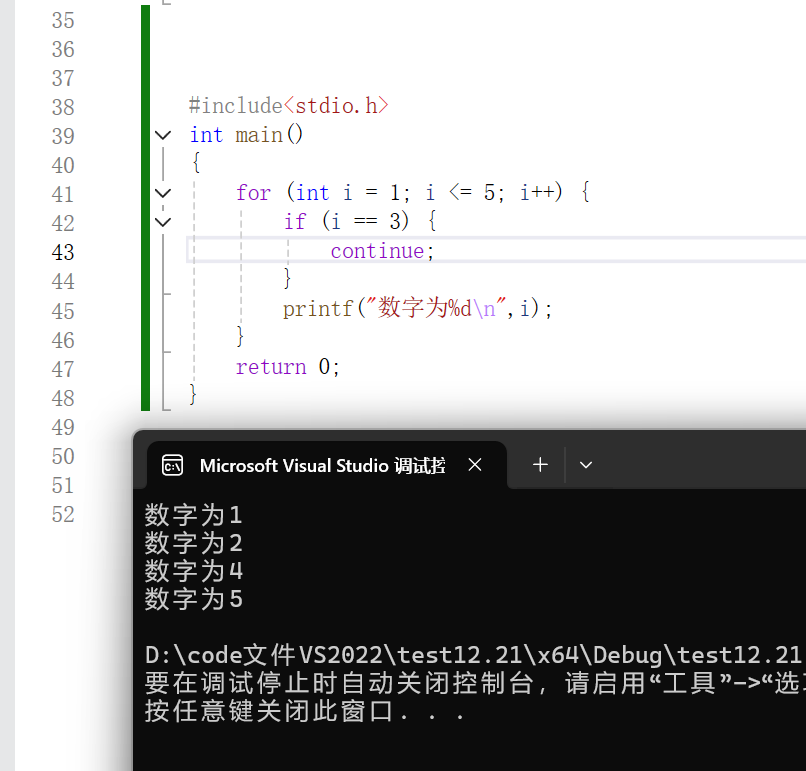Click the + icon to open a new terminal tab
This screenshot has width=806, height=771.
tap(540, 464)
